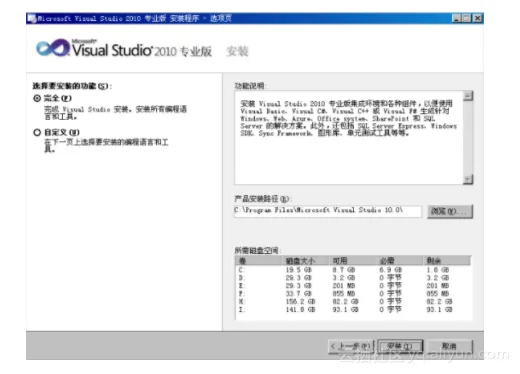Click the 19.5 GB disk size cell

pos(299,270)
